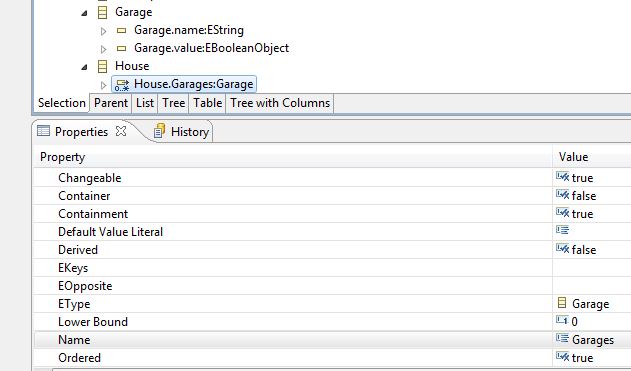Image resolution: width=631 pixels, height=371 pixels.
Task: Click the History view icon
Action: [x=159, y=131]
